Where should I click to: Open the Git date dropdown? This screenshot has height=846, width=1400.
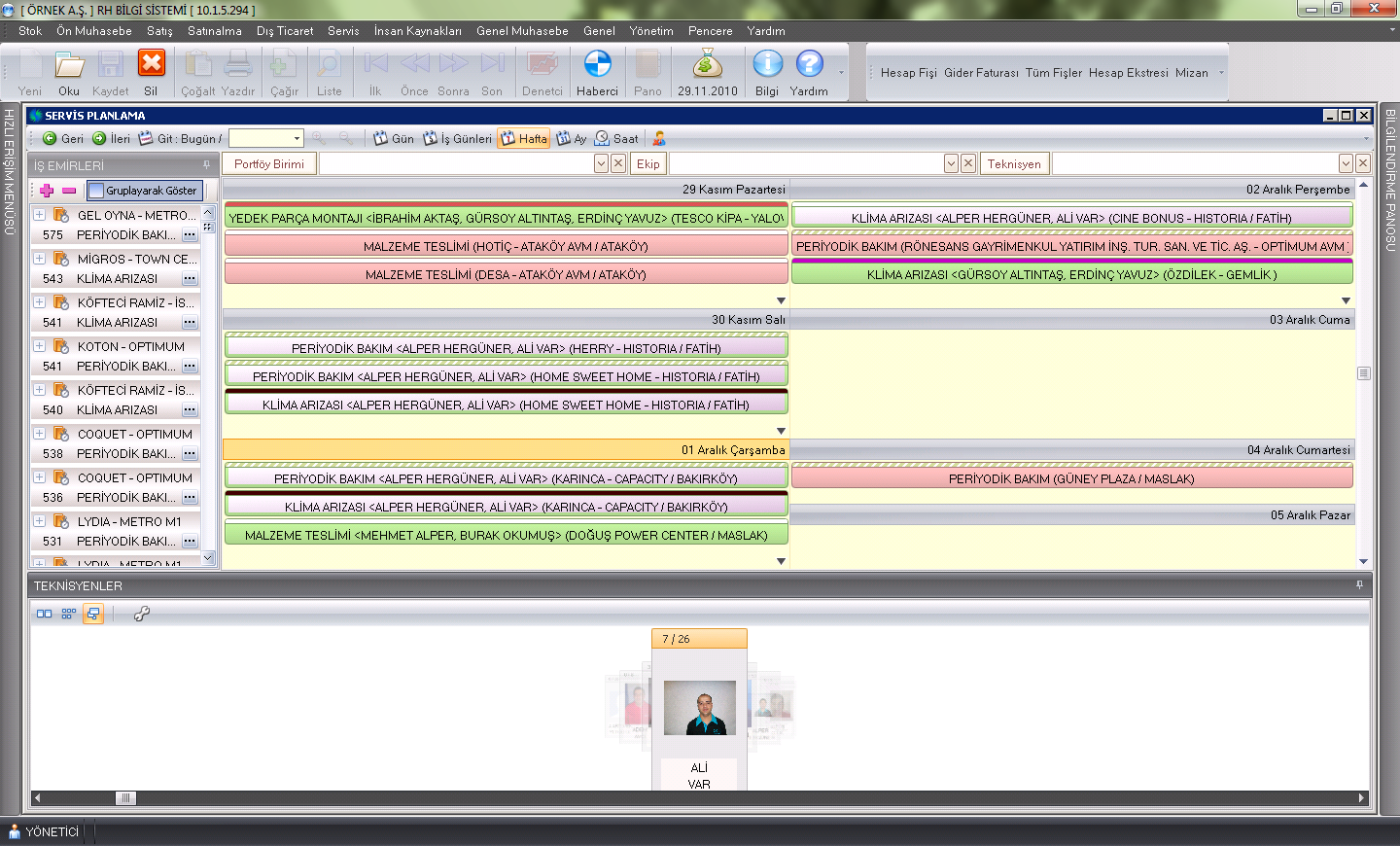[297, 139]
